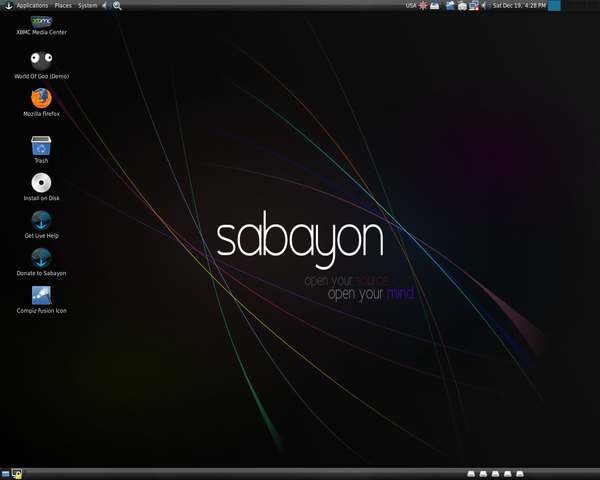Click the red sun tray icon
This screenshot has height=480, width=600.
tap(423, 6)
